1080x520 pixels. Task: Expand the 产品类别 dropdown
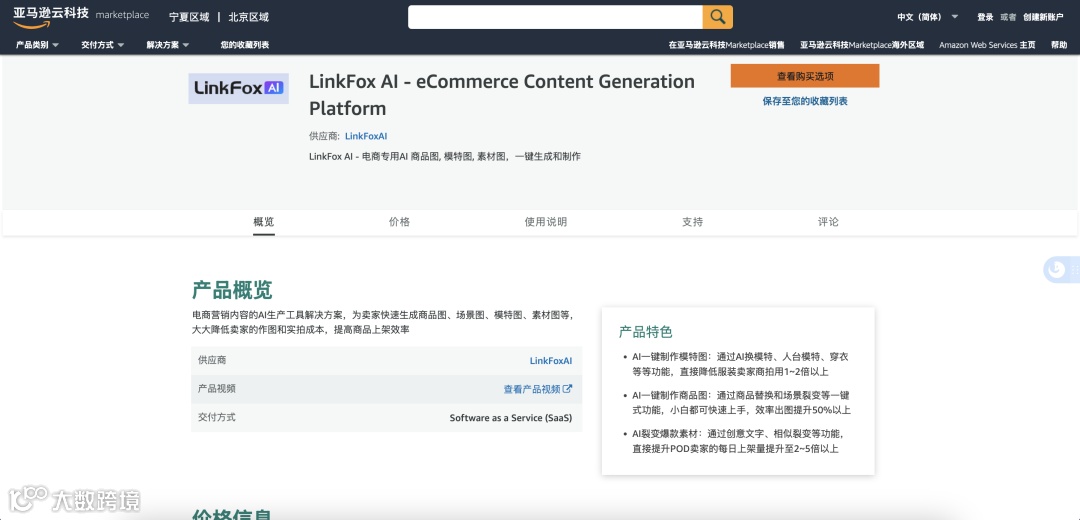[37, 45]
